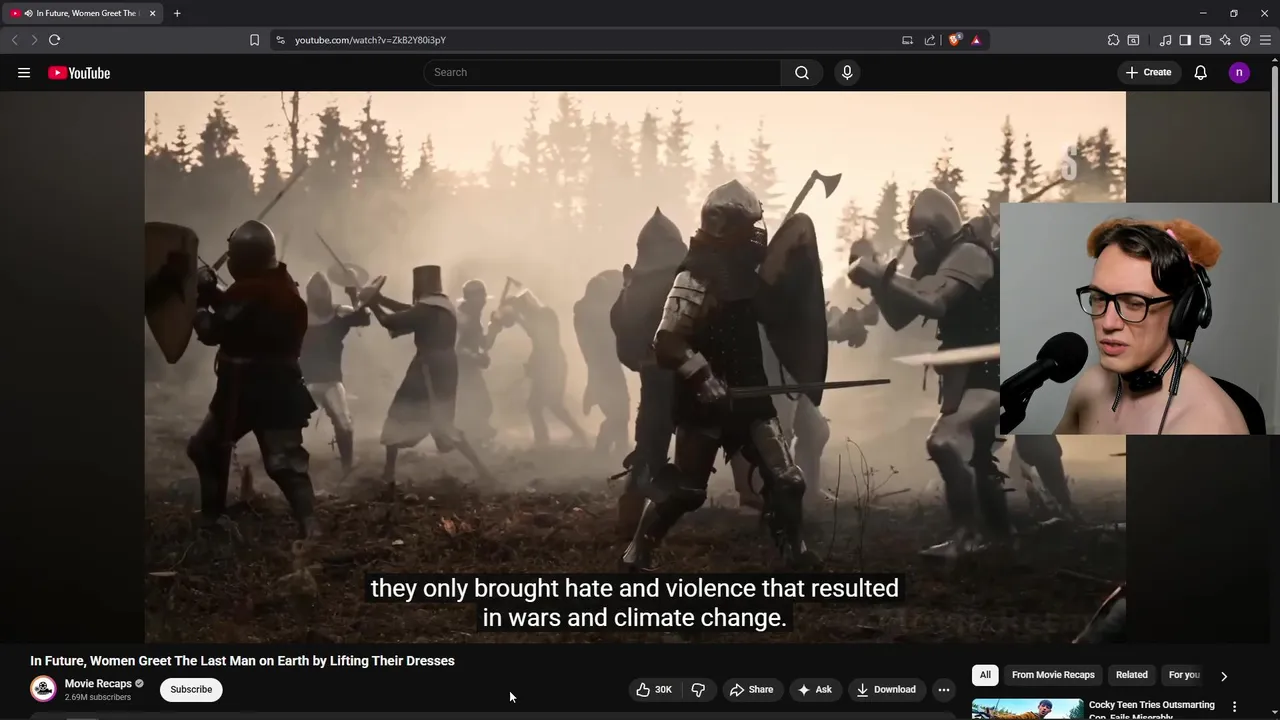The height and width of the screenshot is (720, 1280).
Task: Open Brave VPN shield icon
Action: 1245,40
